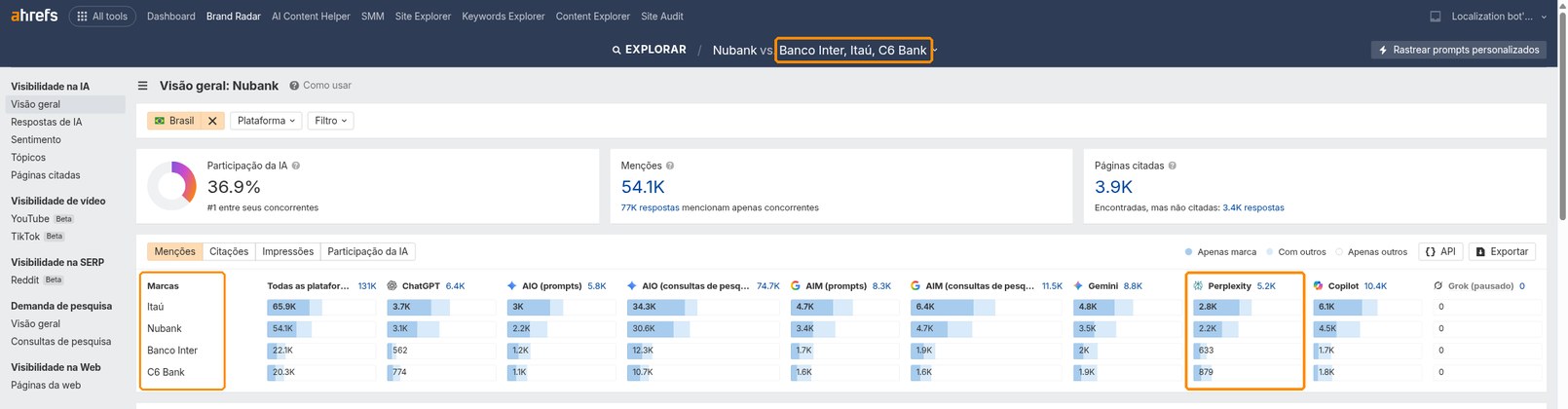Open Visão geral under Demanda de pesquisa

[x=35, y=323]
